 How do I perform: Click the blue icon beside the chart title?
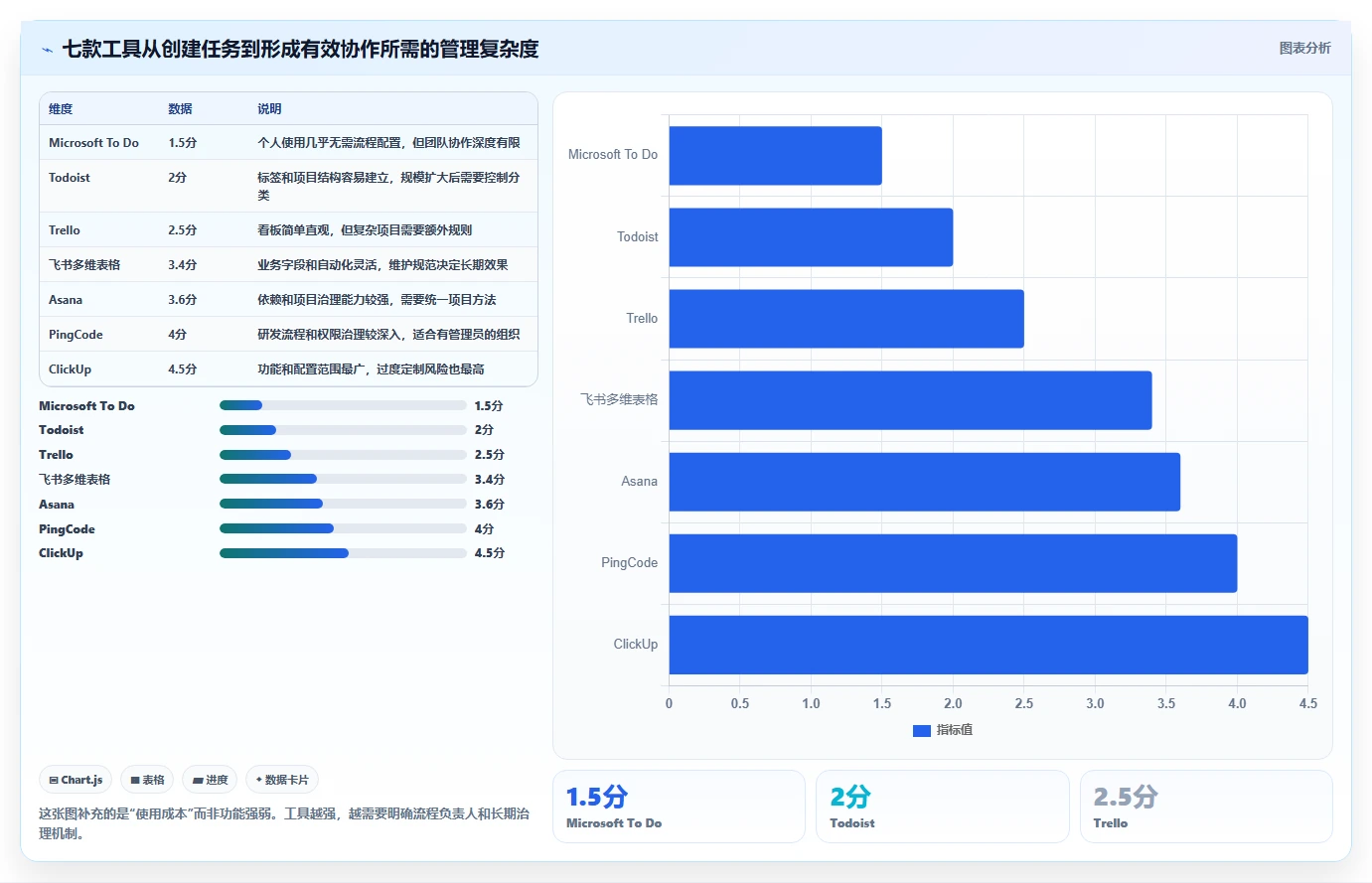(x=47, y=50)
